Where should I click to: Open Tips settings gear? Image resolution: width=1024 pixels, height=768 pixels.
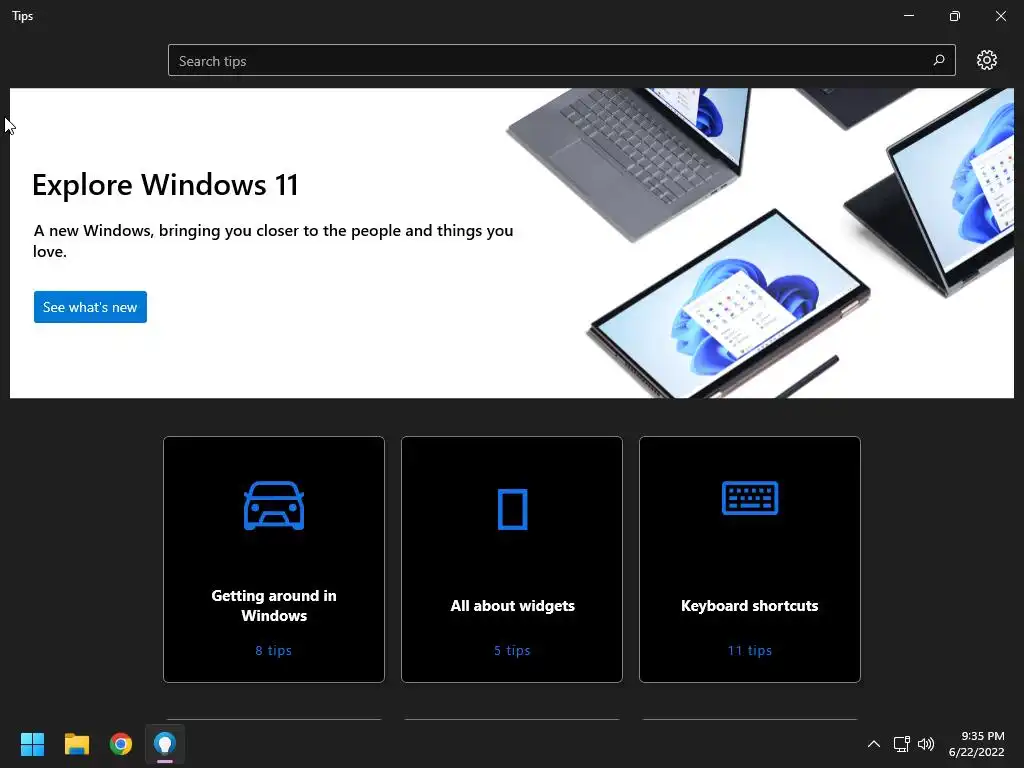pos(986,60)
